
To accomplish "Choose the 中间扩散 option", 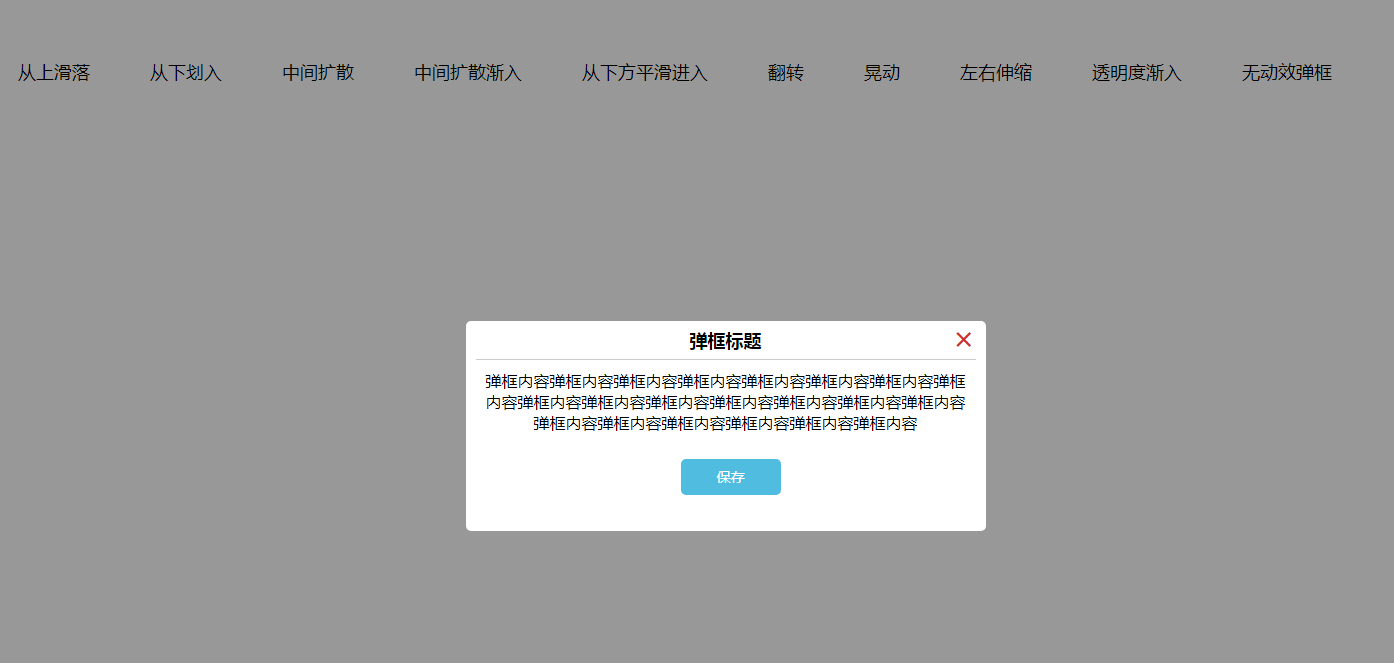I will (318, 73).
